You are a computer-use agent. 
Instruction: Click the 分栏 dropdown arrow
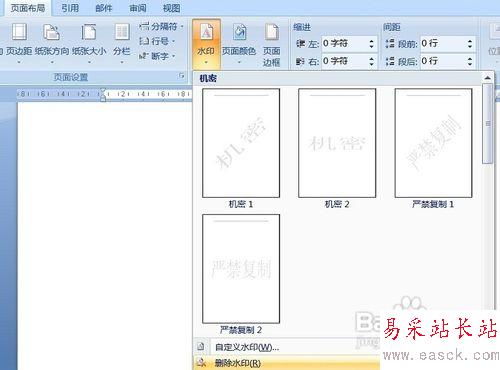pos(122,62)
